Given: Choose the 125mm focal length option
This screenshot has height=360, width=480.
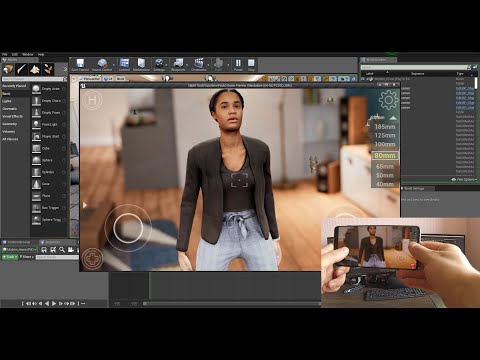Looking at the screenshot, I should 385,135.
